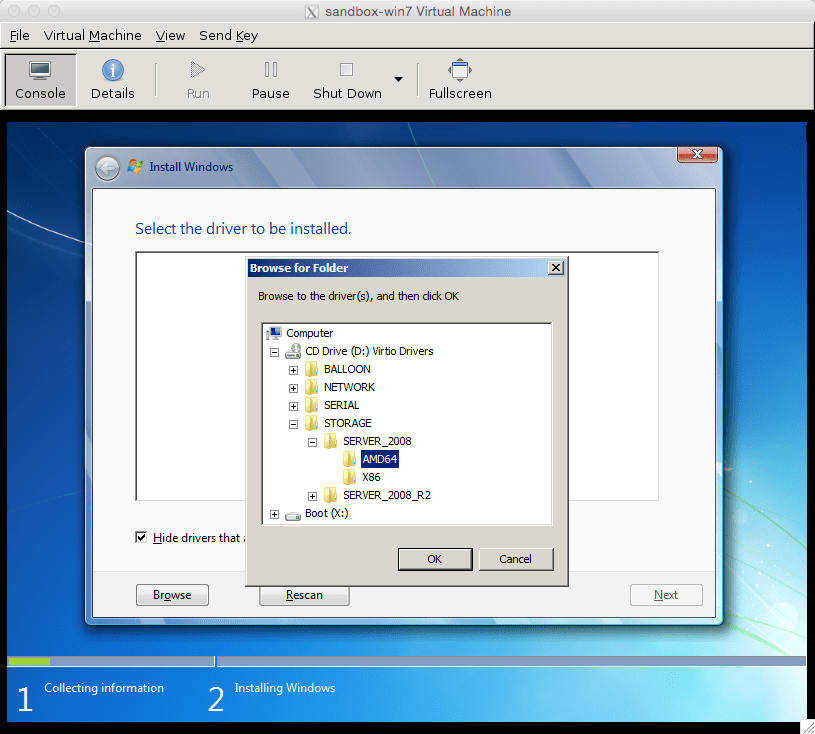The height and width of the screenshot is (734, 815).
Task: Toggle Hide drivers checkbox
Action: (x=141, y=537)
